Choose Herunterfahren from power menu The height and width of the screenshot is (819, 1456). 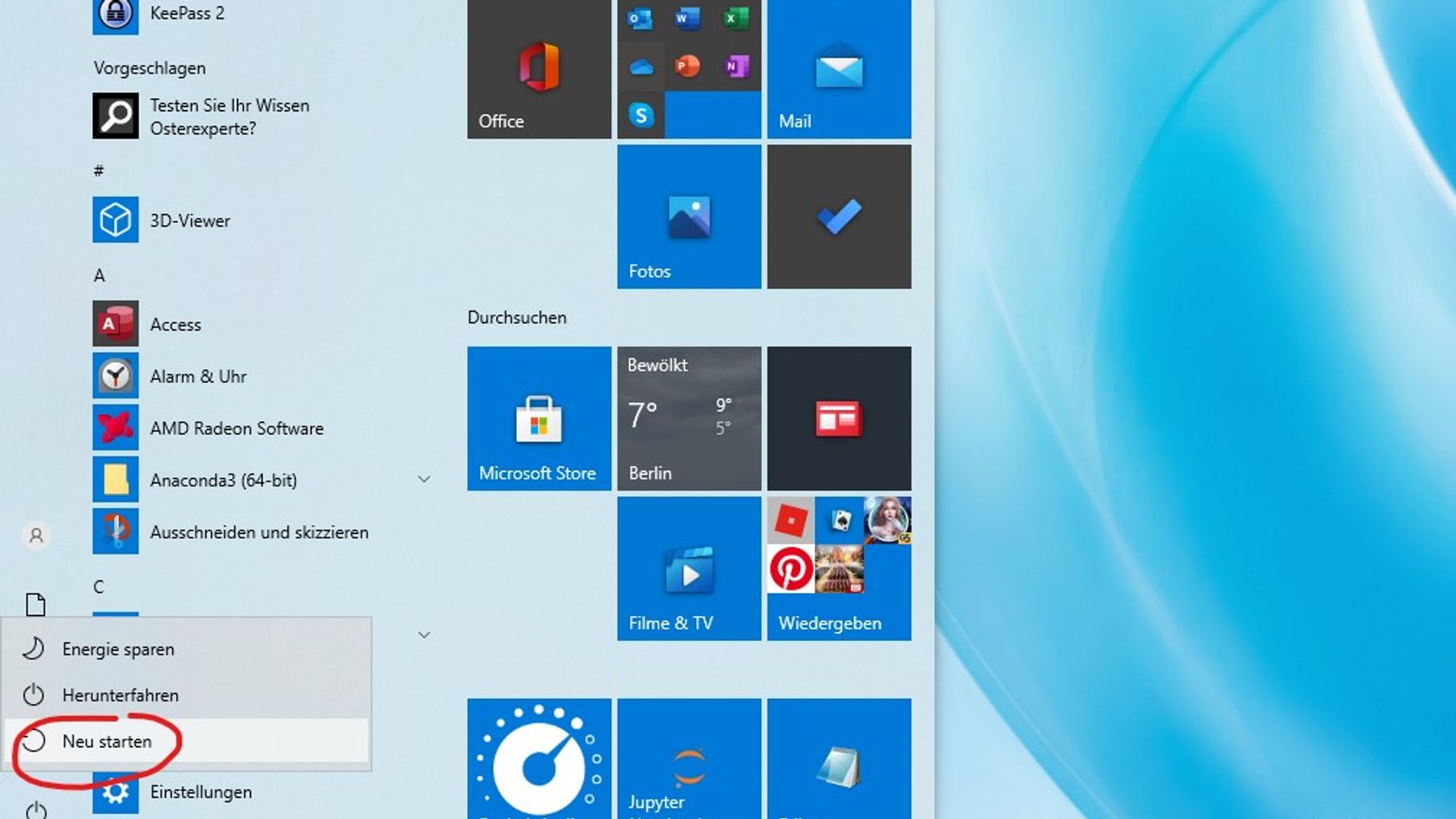coord(186,694)
